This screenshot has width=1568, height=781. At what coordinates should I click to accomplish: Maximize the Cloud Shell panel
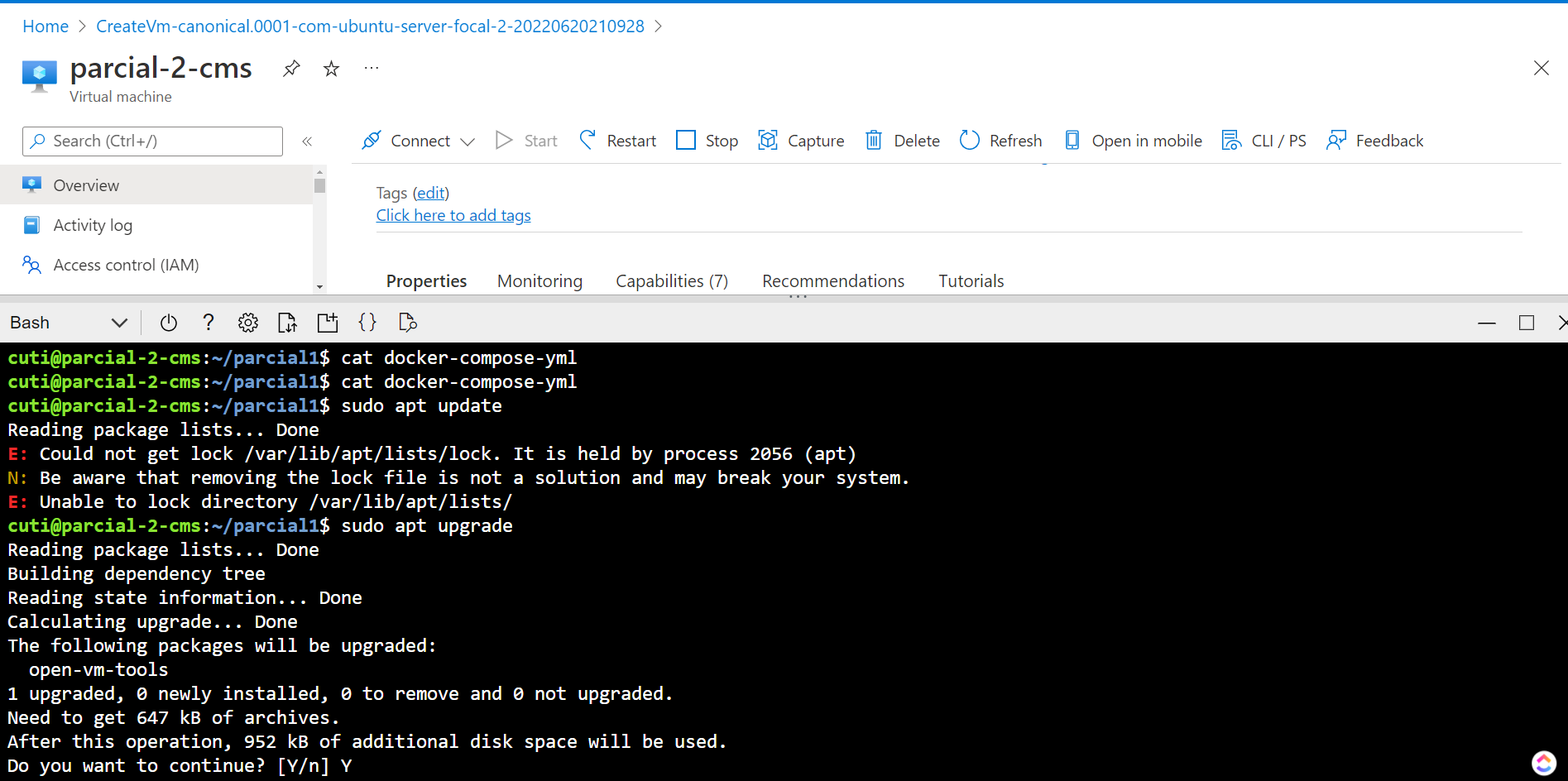[1527, 323]
